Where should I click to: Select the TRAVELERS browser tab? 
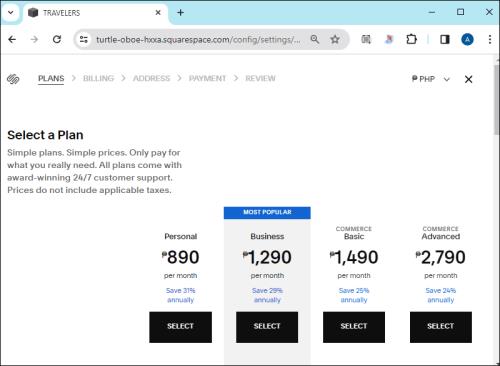pos(95,13)
